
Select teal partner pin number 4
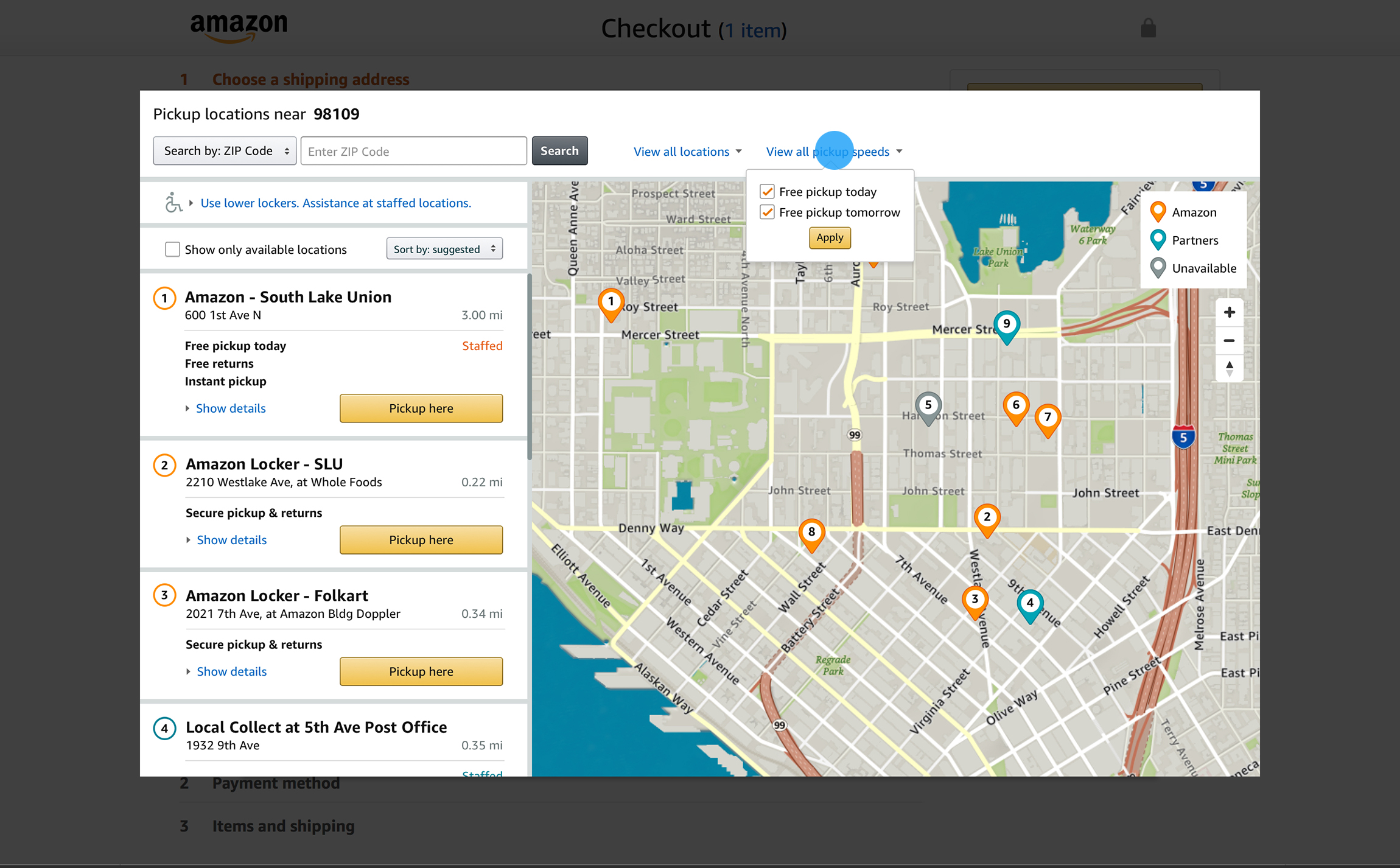pyautogui.click(x=1029, y=604)
